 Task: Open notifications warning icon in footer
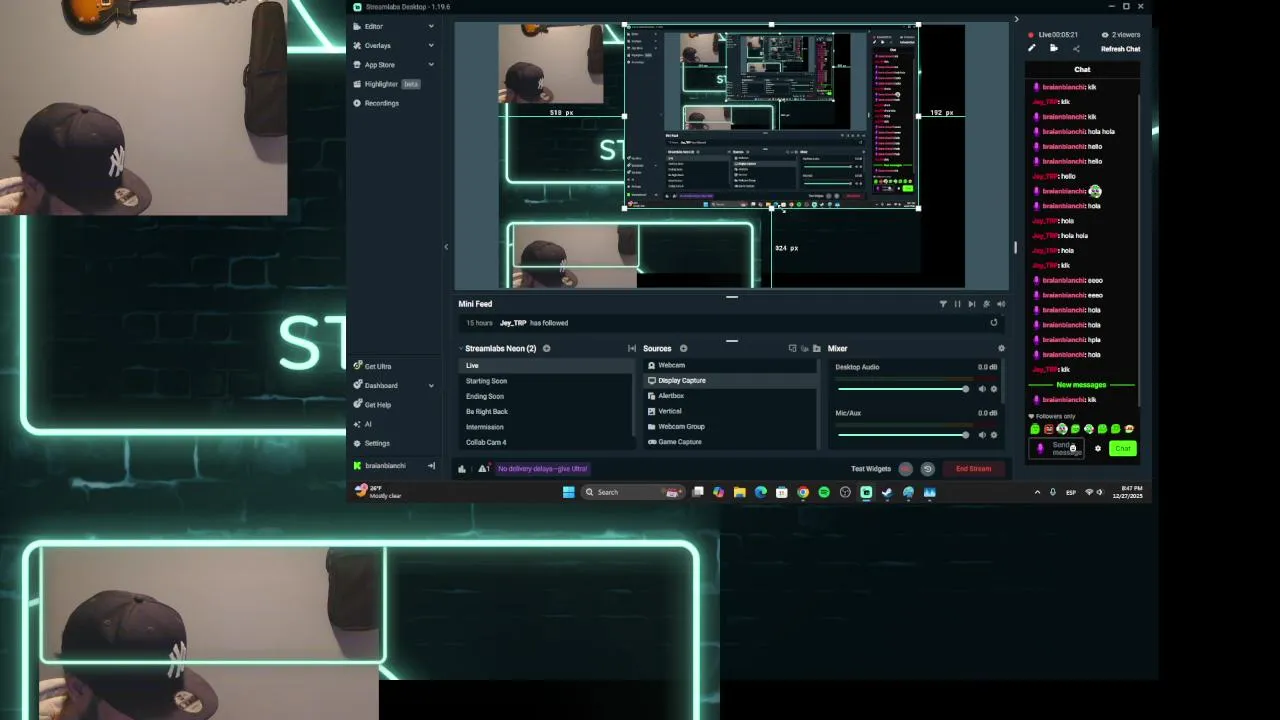point(484,469)
